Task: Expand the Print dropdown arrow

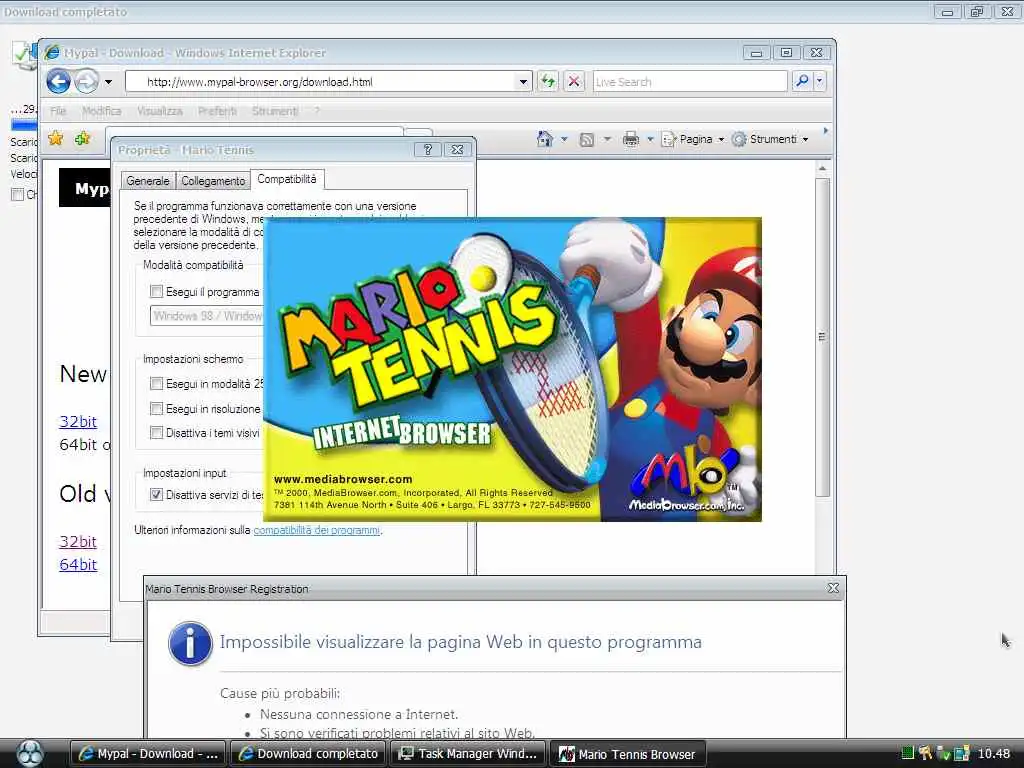Action: [650, 139]
